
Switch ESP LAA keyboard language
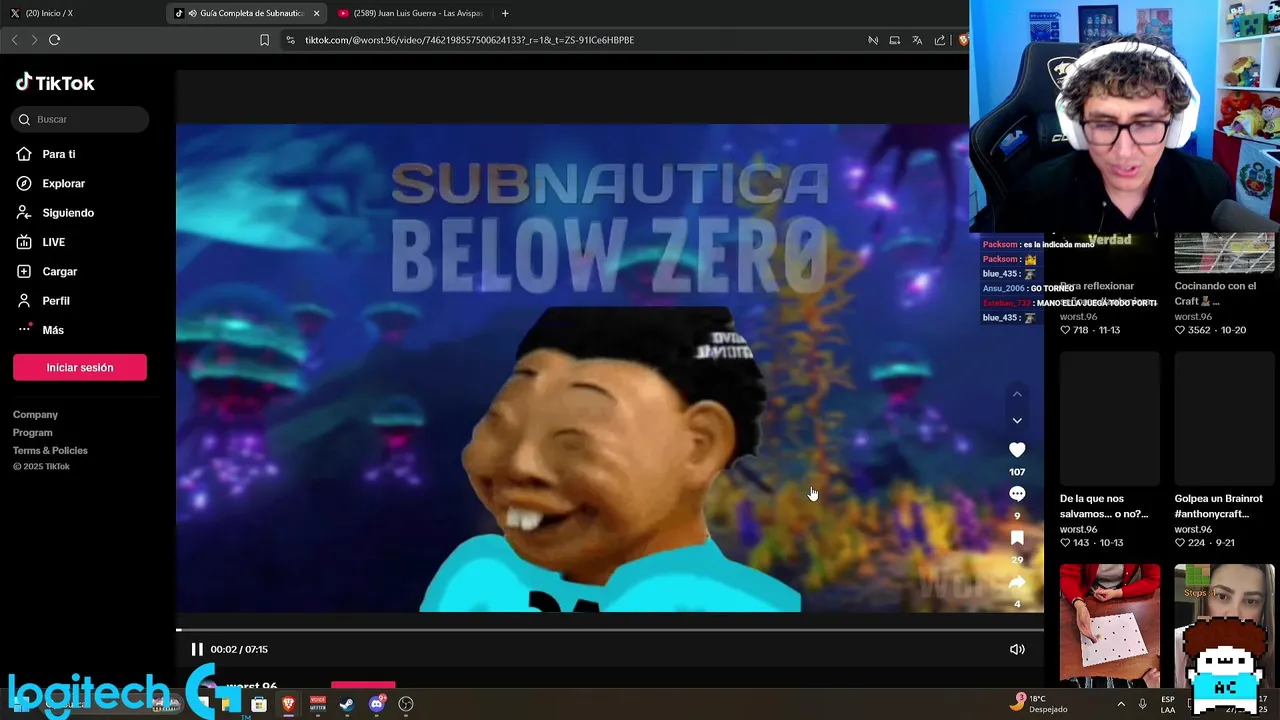(x=1167, y=704)
